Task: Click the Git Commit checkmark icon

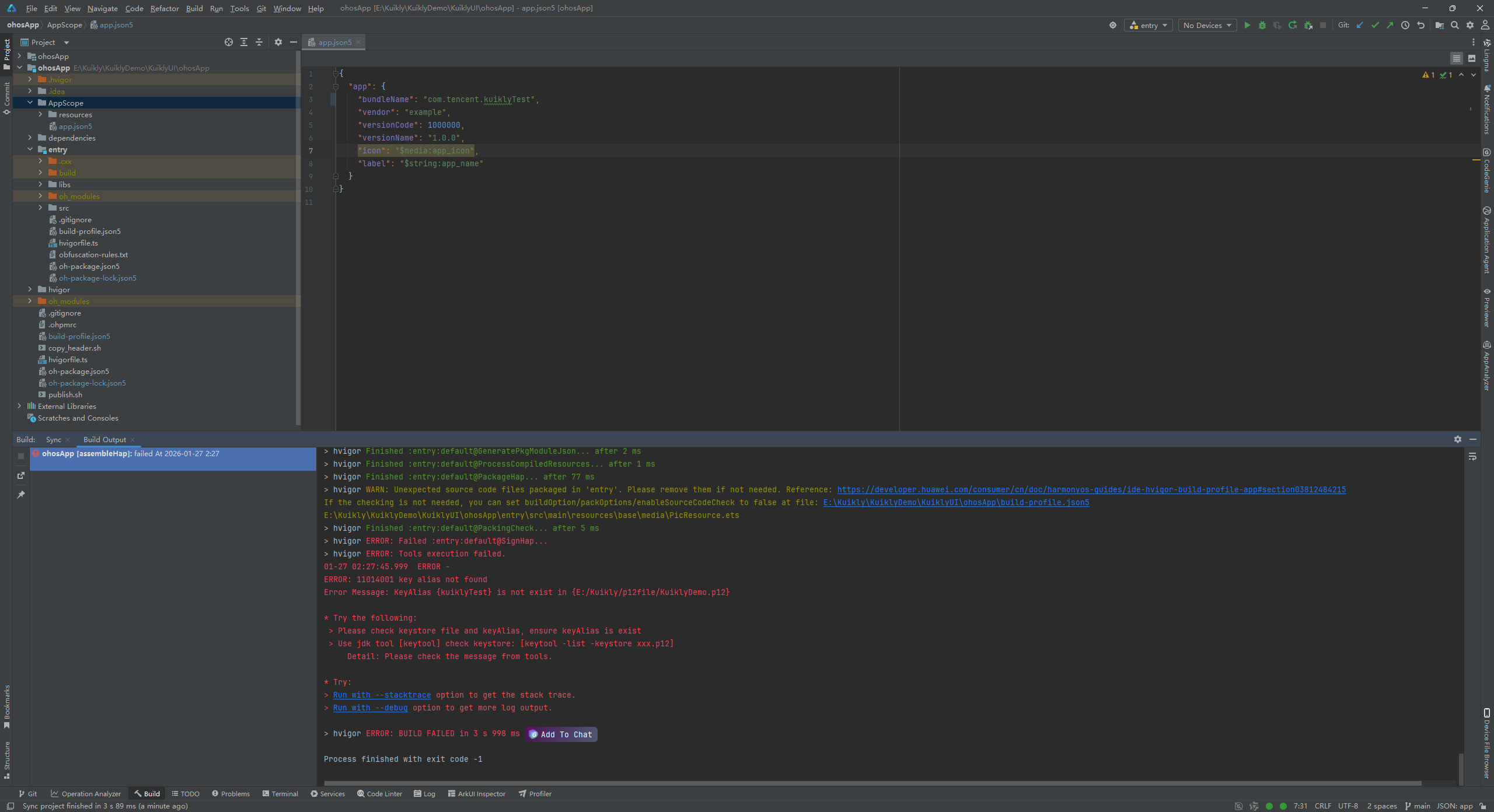Action: 1375,25
